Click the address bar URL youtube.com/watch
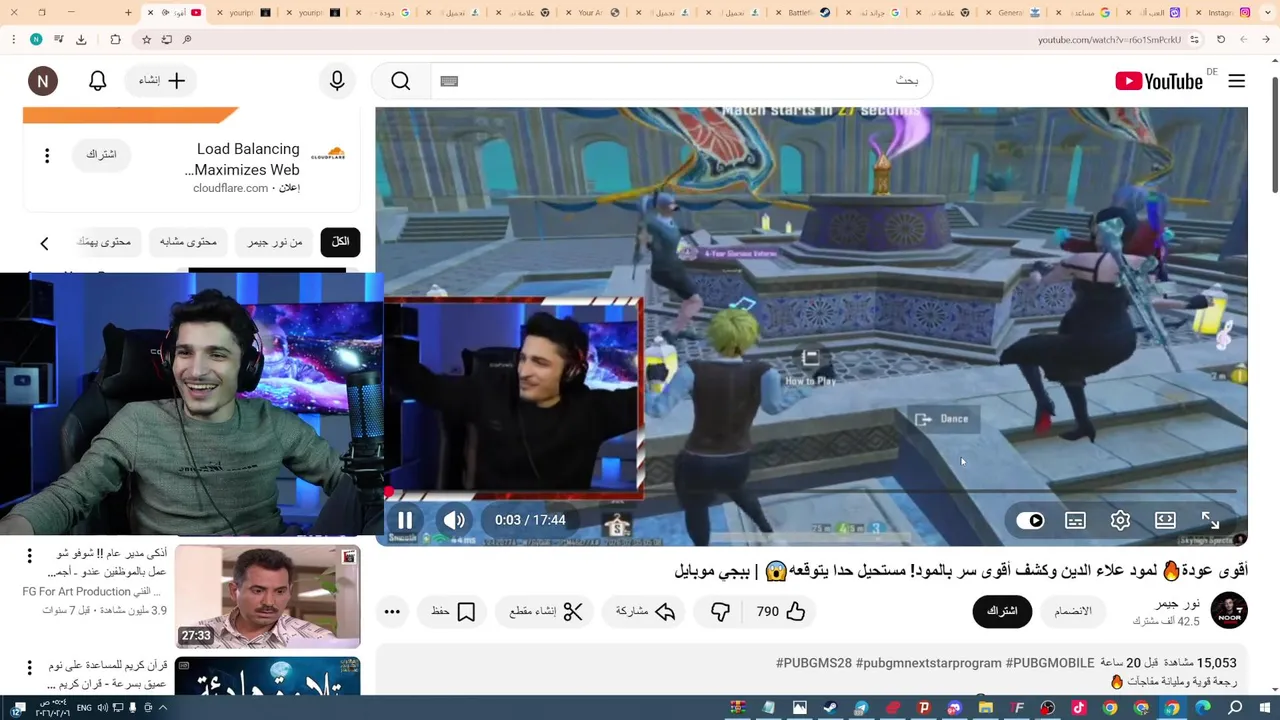This screenshot has width=1280, height=720. pyautogui.click(x=1109, y=40)
